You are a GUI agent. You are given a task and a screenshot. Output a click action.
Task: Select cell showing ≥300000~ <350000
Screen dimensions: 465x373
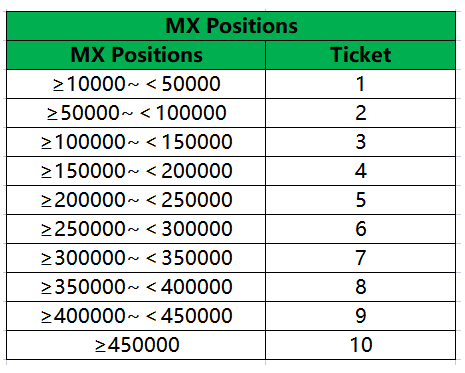[x=136, y=258]
